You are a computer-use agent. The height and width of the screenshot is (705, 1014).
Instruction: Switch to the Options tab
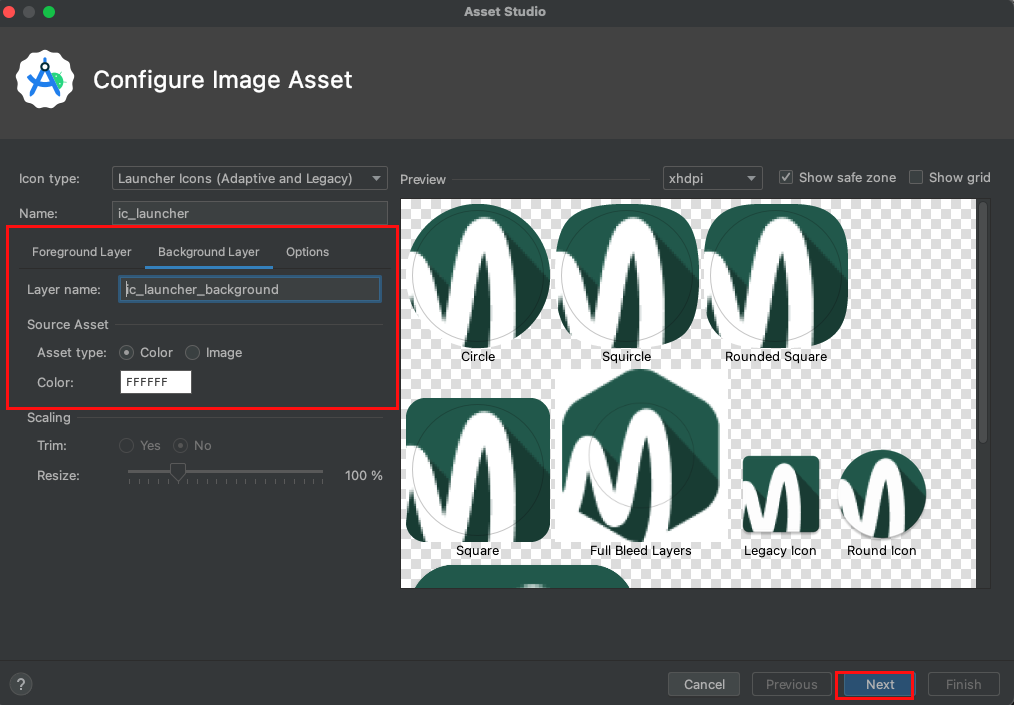click(x=308, y=252)
